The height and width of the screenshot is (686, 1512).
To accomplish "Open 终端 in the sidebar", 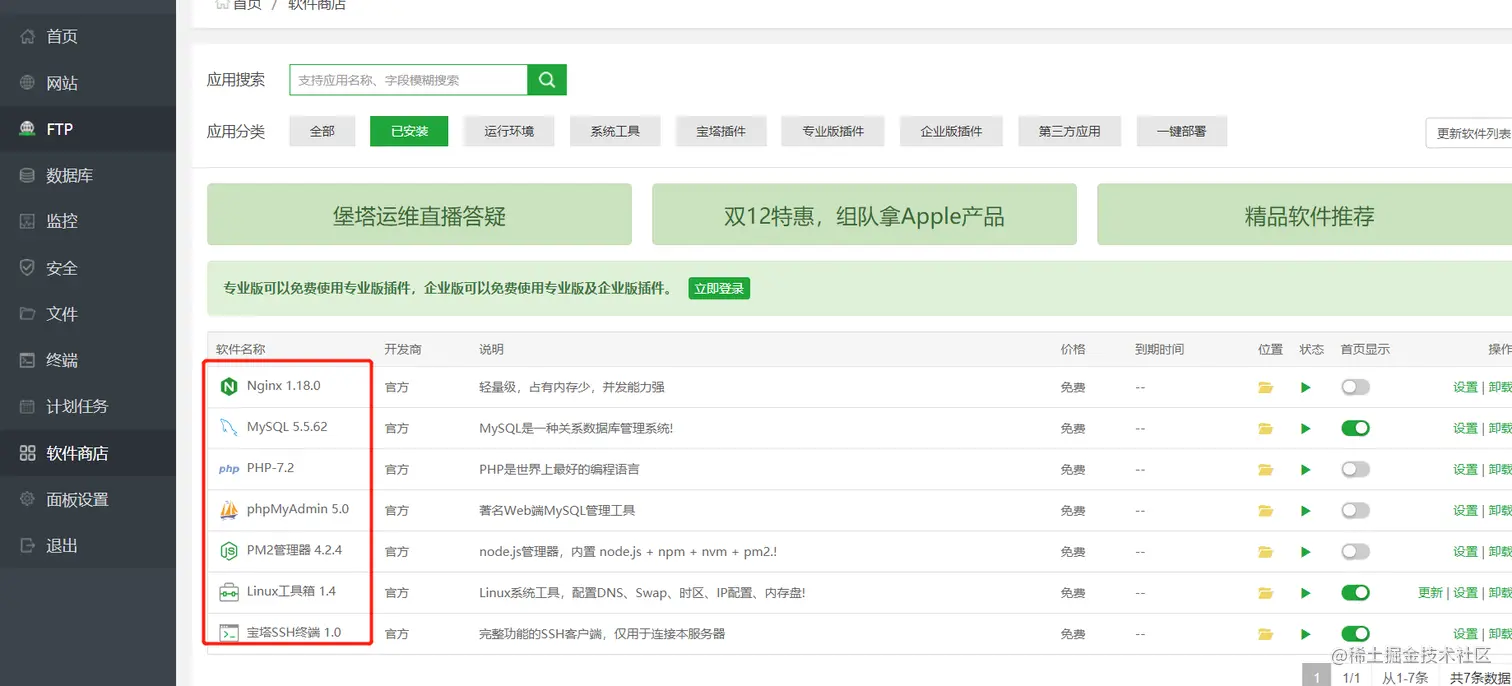I will pos(88,360).
